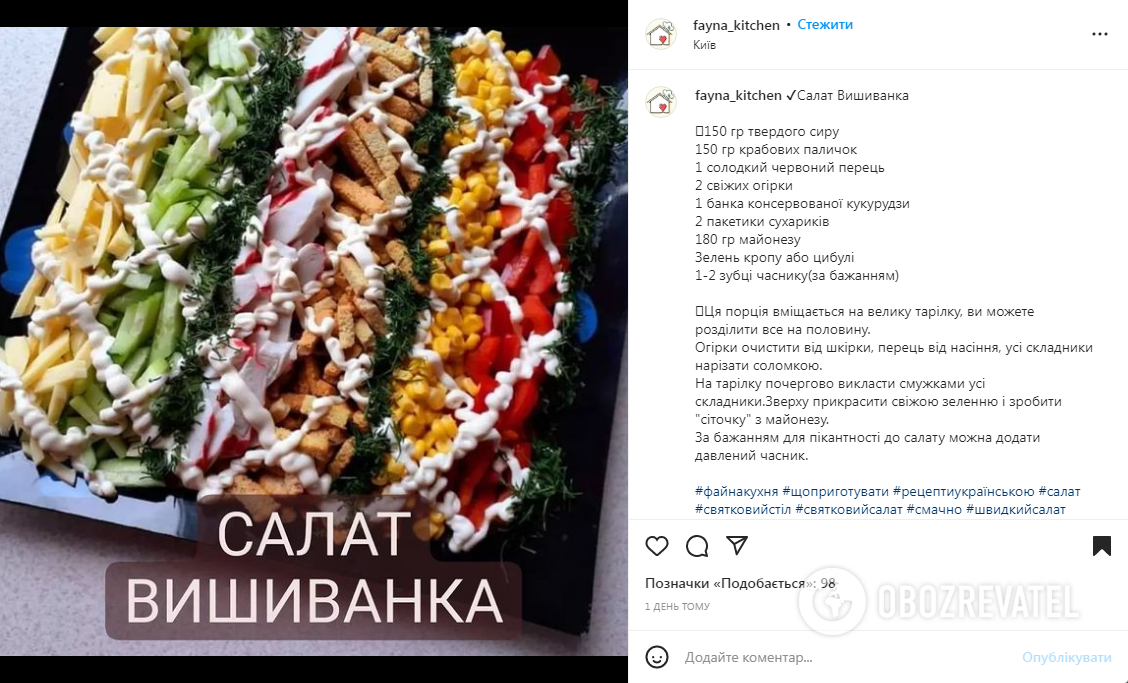Share post with paper plane icon
Image resolution: width=1128 pixels, height=683 pixels.
737,546
